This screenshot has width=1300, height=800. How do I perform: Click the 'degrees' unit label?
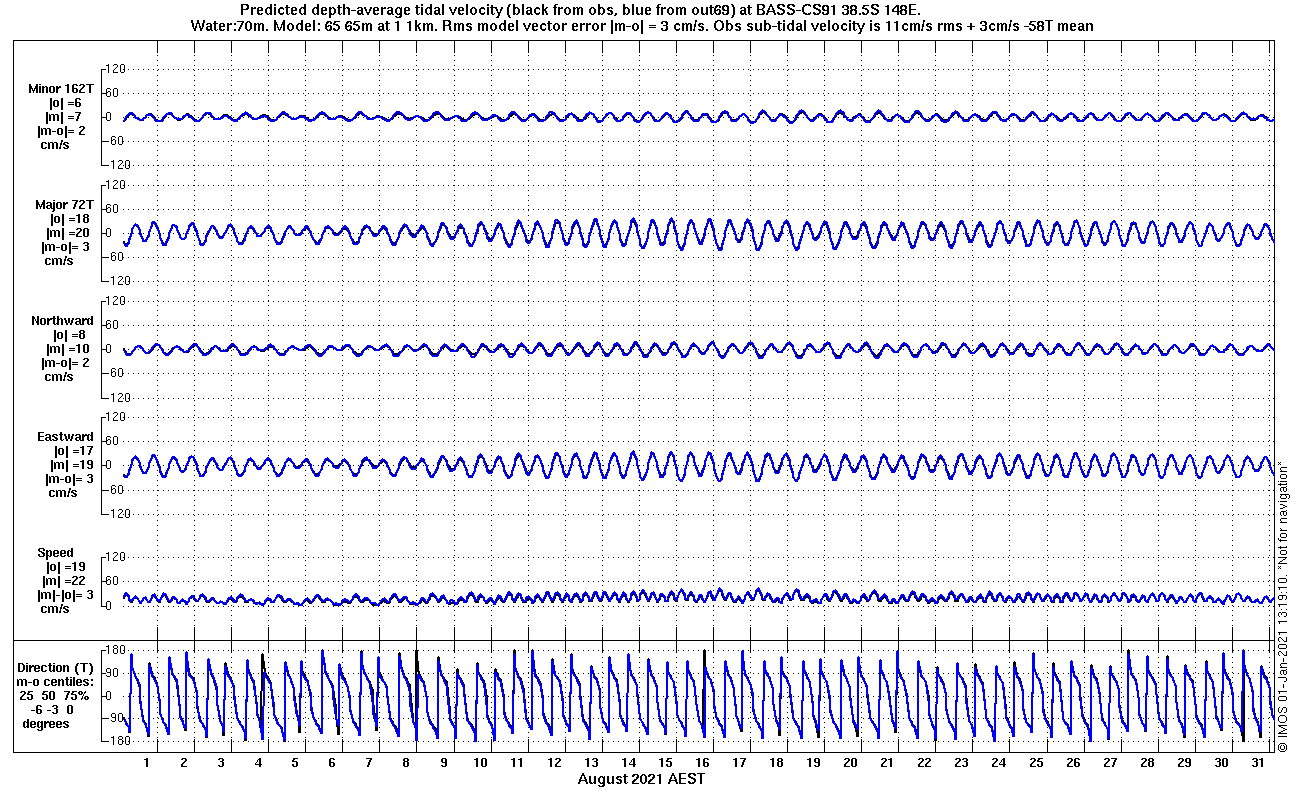(x=46, y=723)
